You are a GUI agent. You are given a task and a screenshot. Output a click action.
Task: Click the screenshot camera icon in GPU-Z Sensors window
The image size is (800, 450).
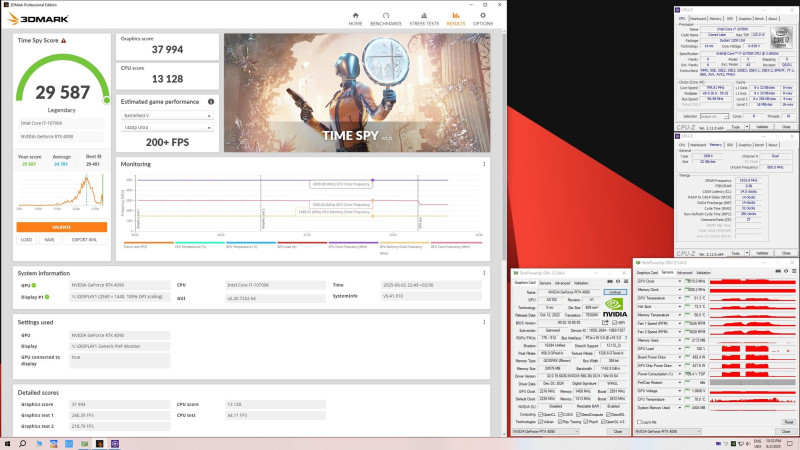point(778,271)
